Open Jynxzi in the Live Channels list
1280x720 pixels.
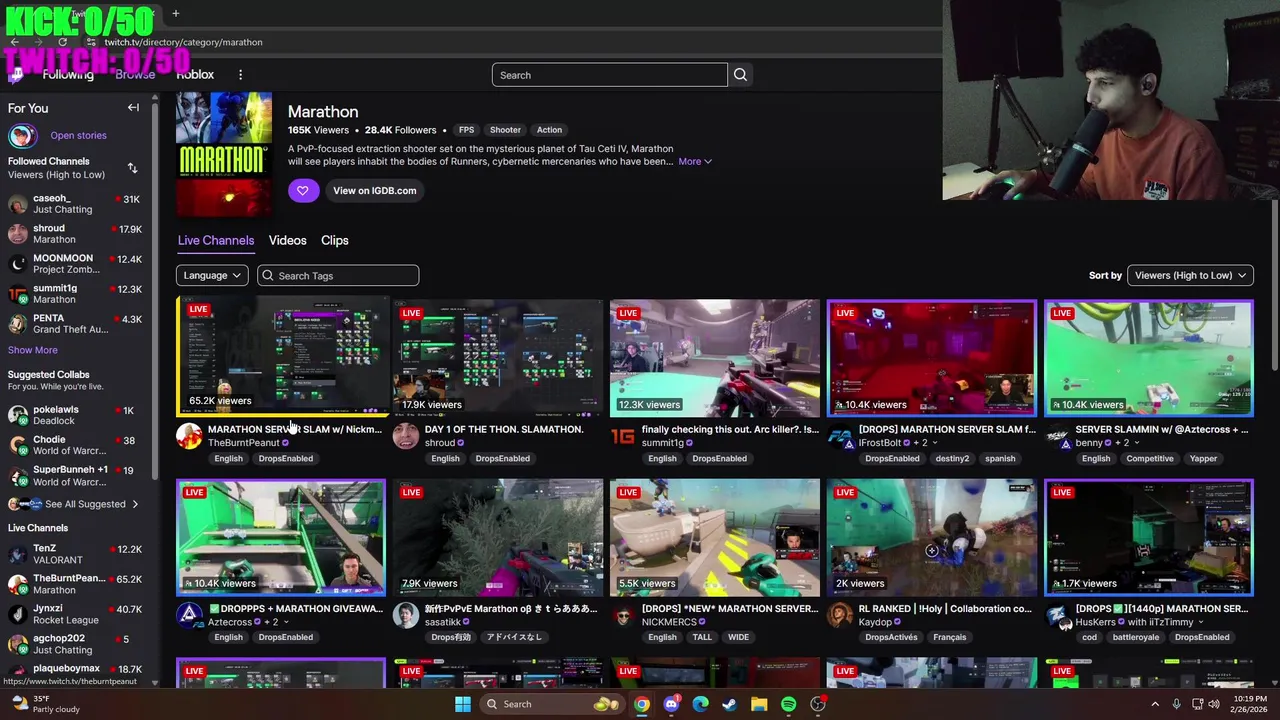click(78, 614)
